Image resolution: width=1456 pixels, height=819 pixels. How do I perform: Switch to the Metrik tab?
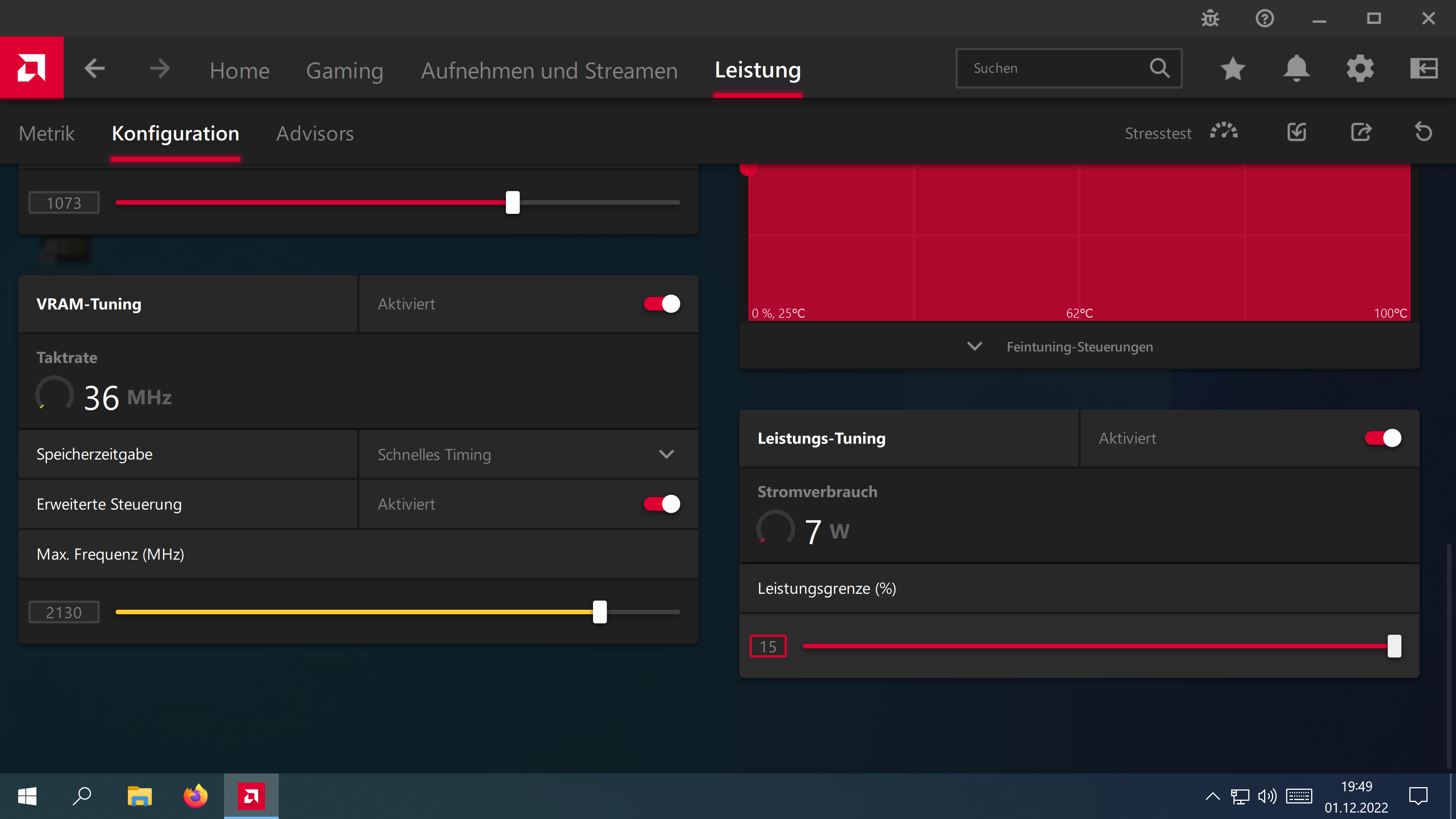click(46, 134)
